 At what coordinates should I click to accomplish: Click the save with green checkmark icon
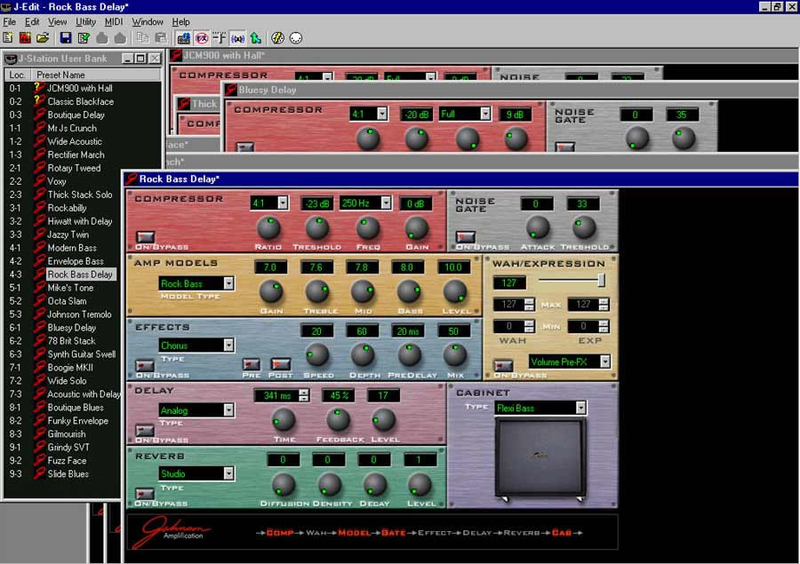(84, 38)
